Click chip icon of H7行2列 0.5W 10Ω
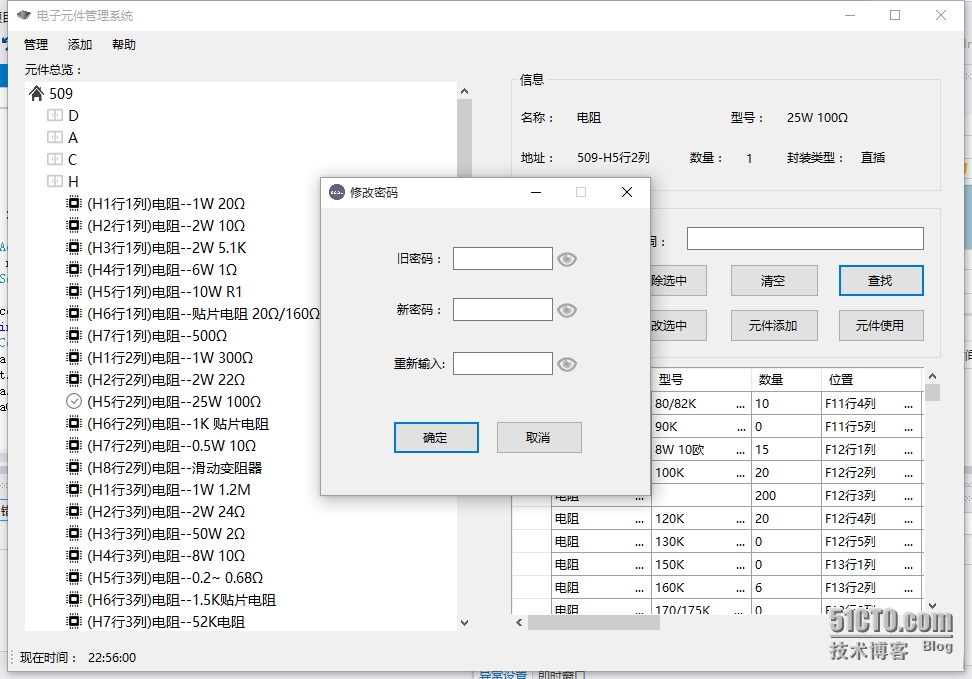Viewport: 972px width, 679px height. pyautogui.click(x=74, y=445)
